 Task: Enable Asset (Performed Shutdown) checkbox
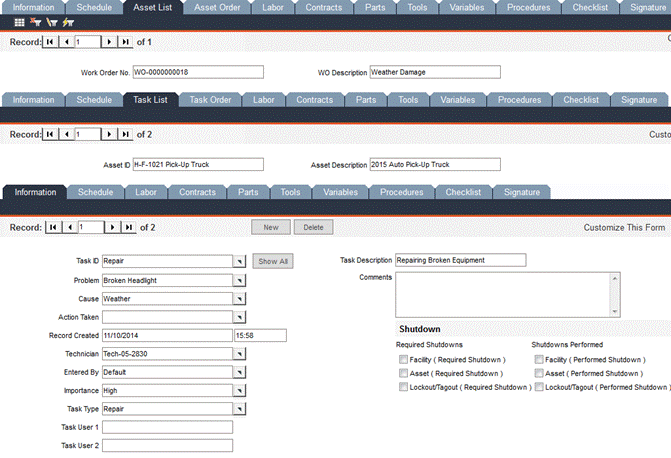pyautogui.click(x=540, y=373)
